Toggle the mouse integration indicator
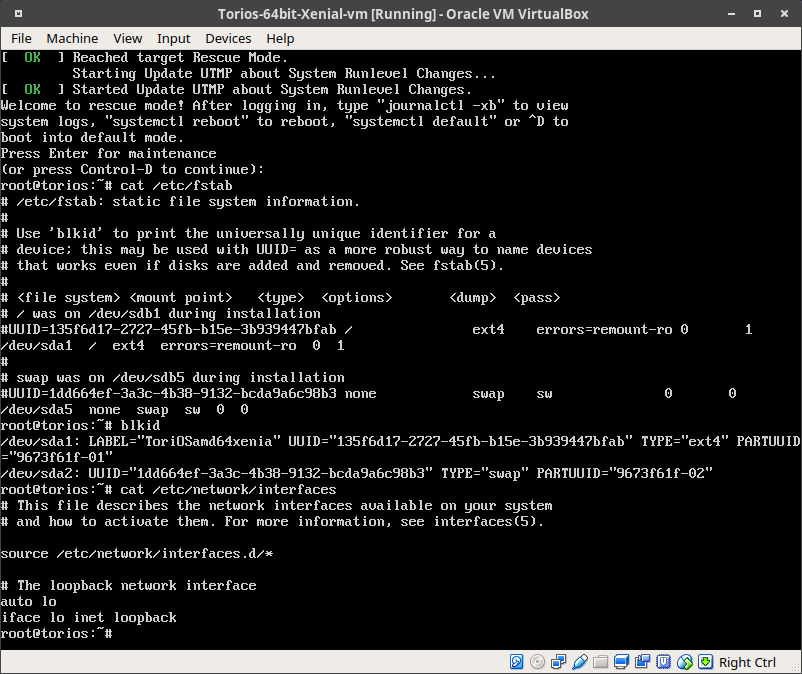Screen dimensions: 802x674 (684, 662)
